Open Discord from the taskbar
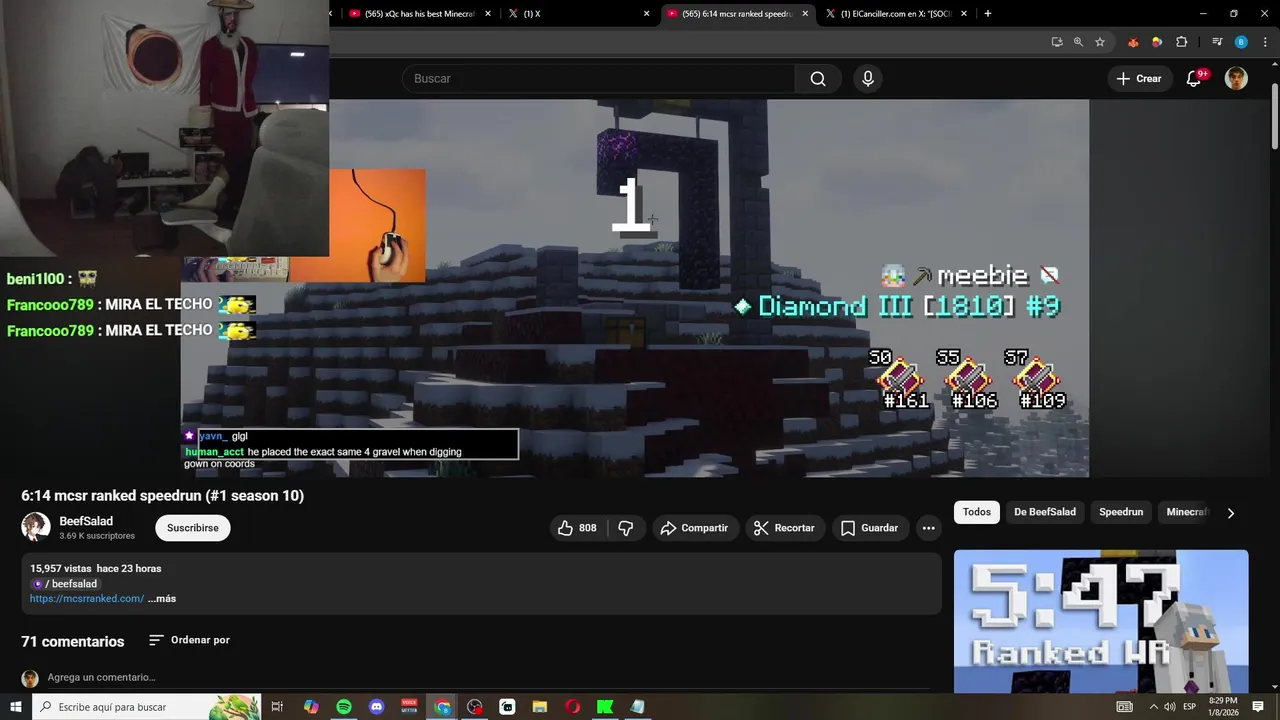Image resolution: width=1280 pixels, height=720 pixels. coord(377,707)
